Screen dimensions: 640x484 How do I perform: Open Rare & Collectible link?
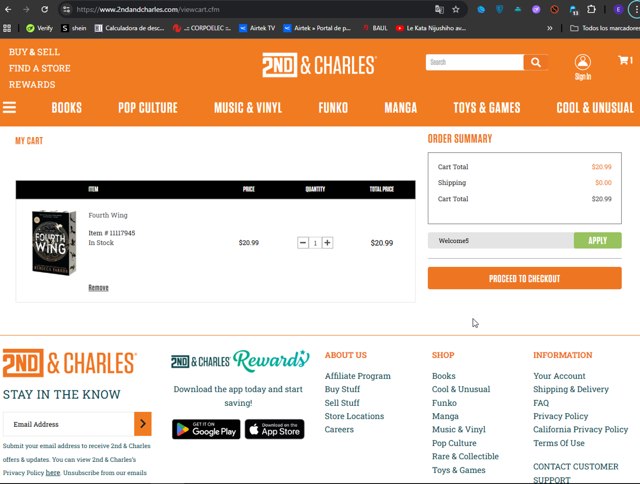click(x=465, y=456)
